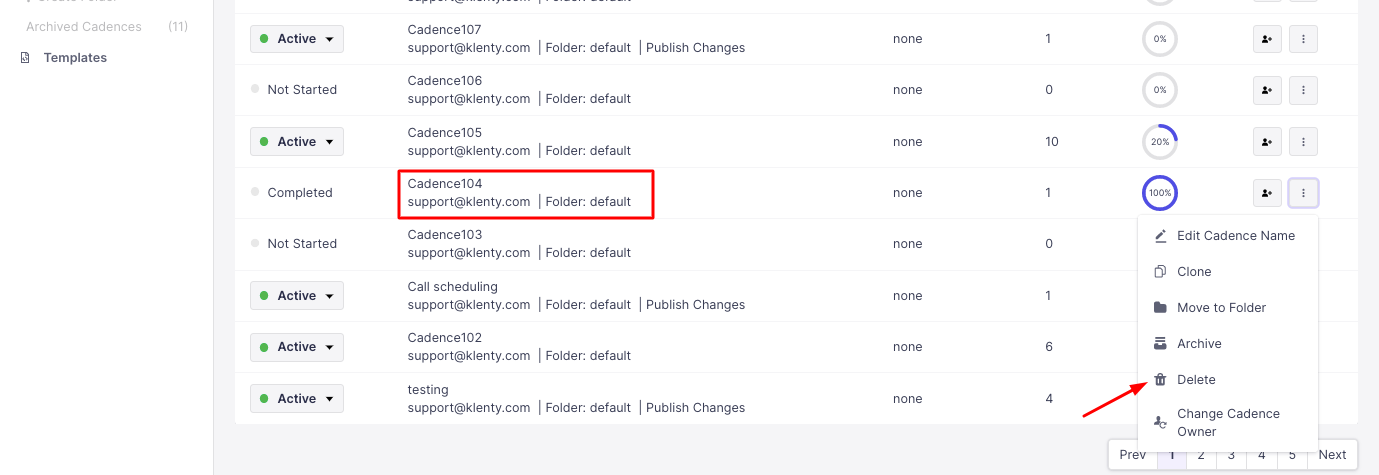Go to Next page of cadences
This screenshot has width=1379, height=475.
[x=1332, y=455]
